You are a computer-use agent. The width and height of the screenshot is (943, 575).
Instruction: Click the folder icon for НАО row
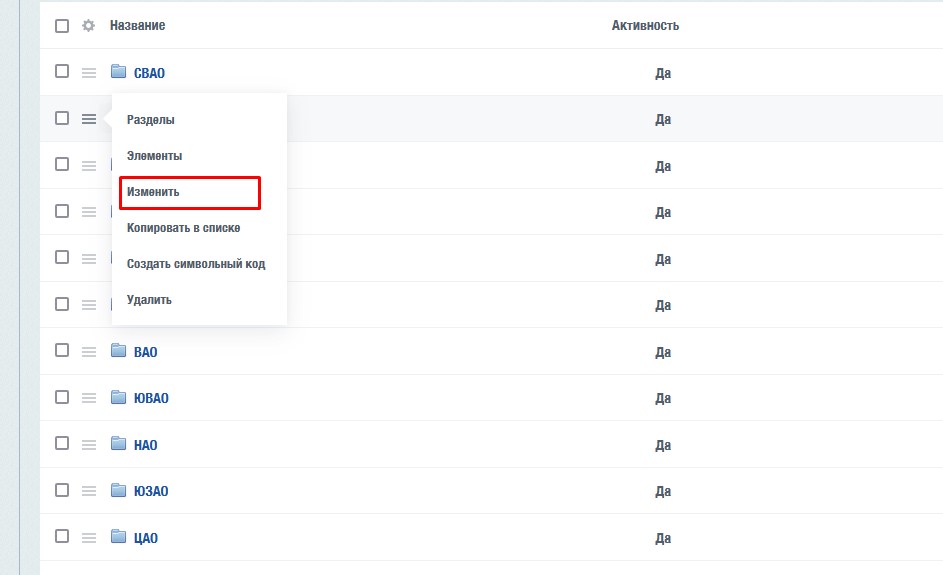click(119, 444)
